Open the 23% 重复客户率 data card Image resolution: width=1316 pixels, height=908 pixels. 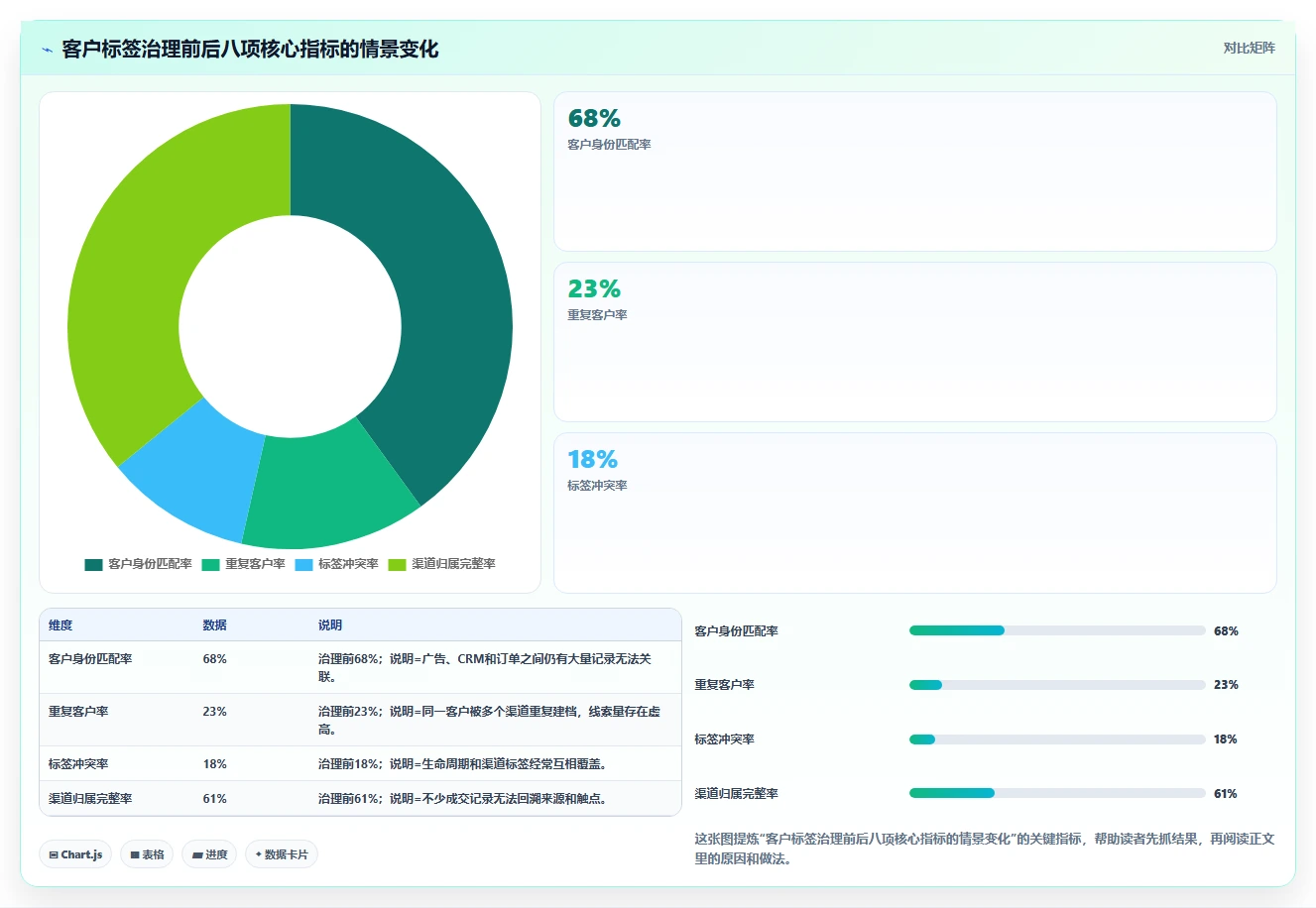[x=914, y=342]
